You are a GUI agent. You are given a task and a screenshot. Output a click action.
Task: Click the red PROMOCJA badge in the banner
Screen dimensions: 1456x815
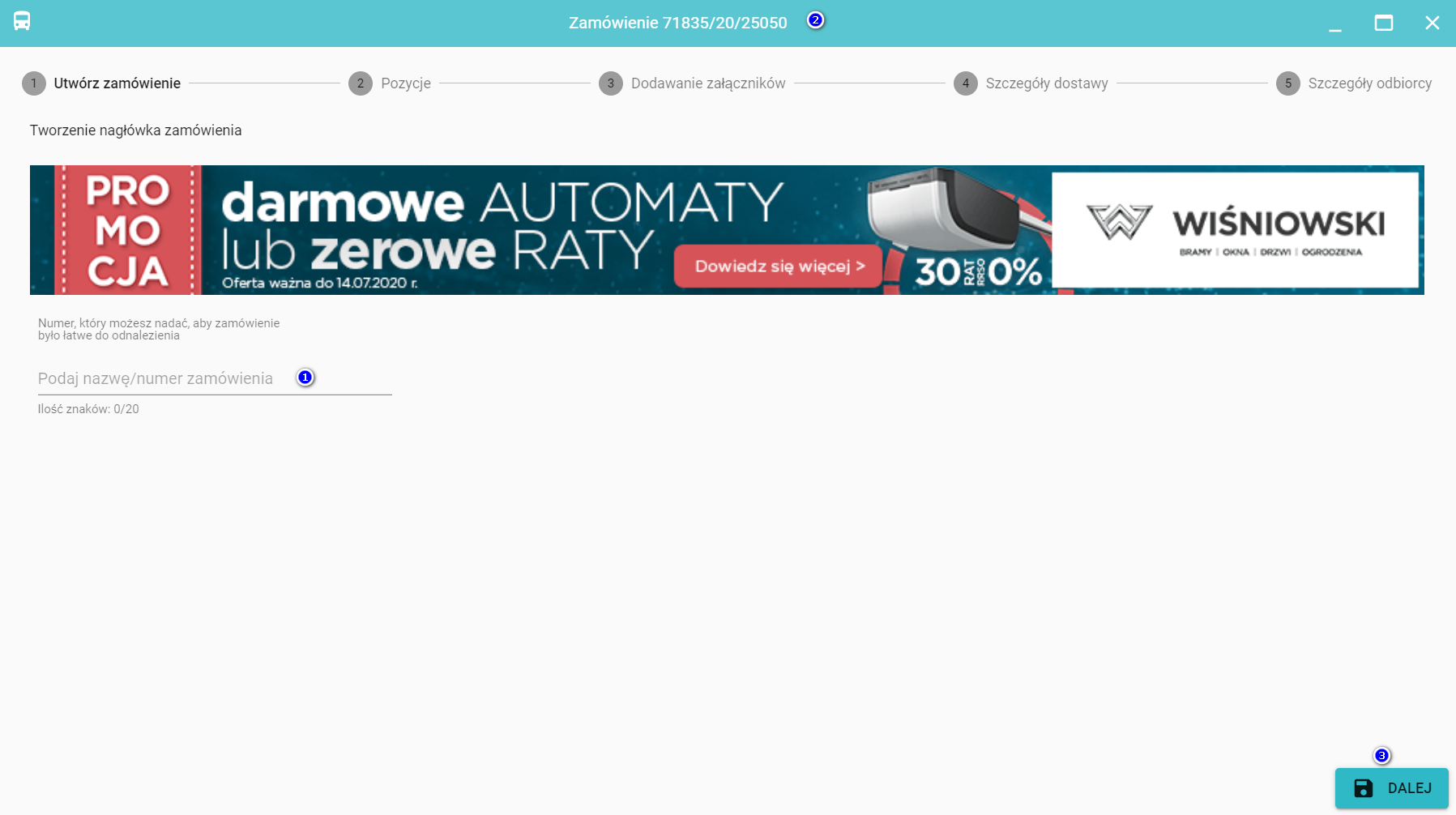[128, 230]
